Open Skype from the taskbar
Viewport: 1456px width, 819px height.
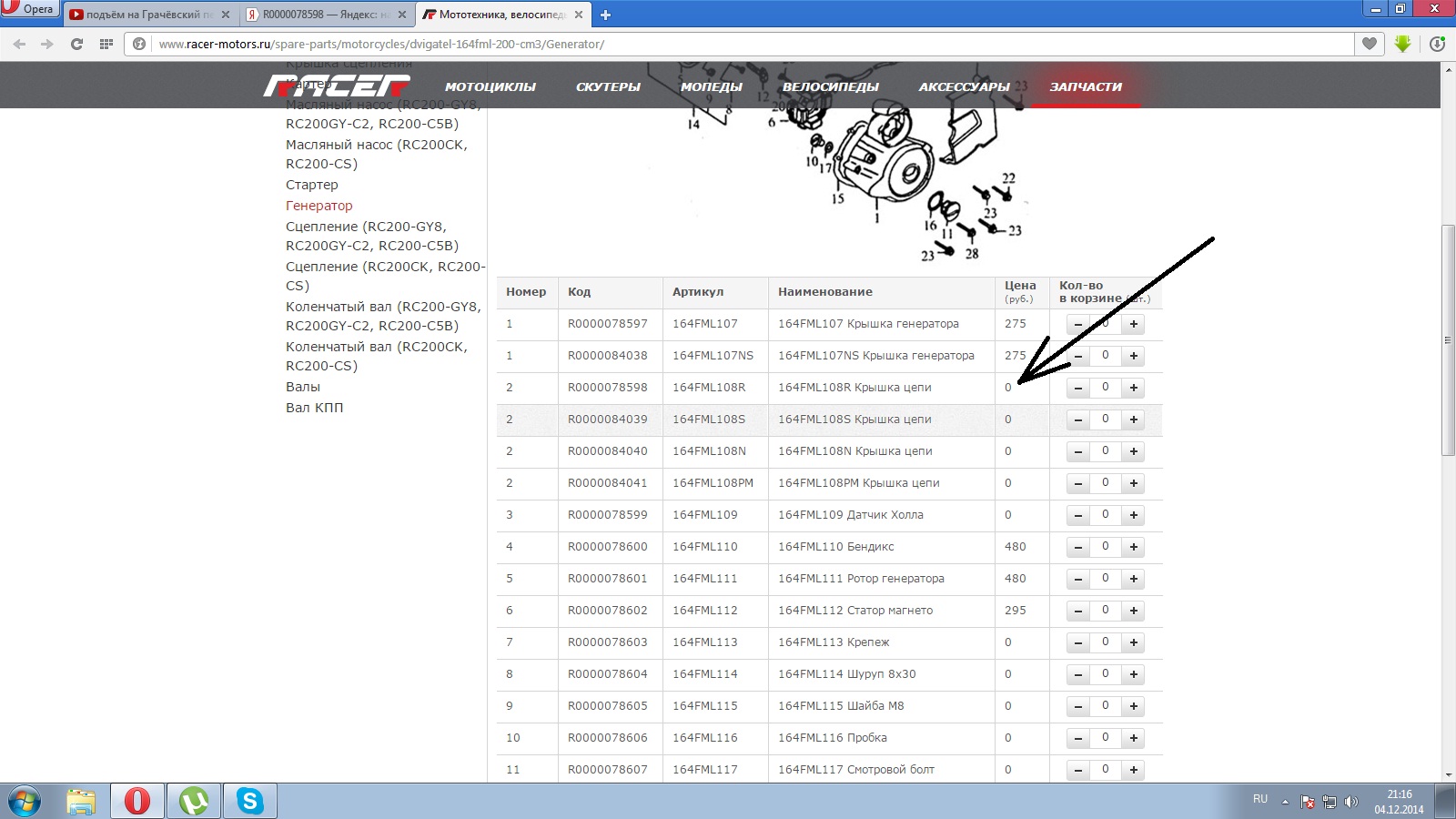(x=250, y=802)
